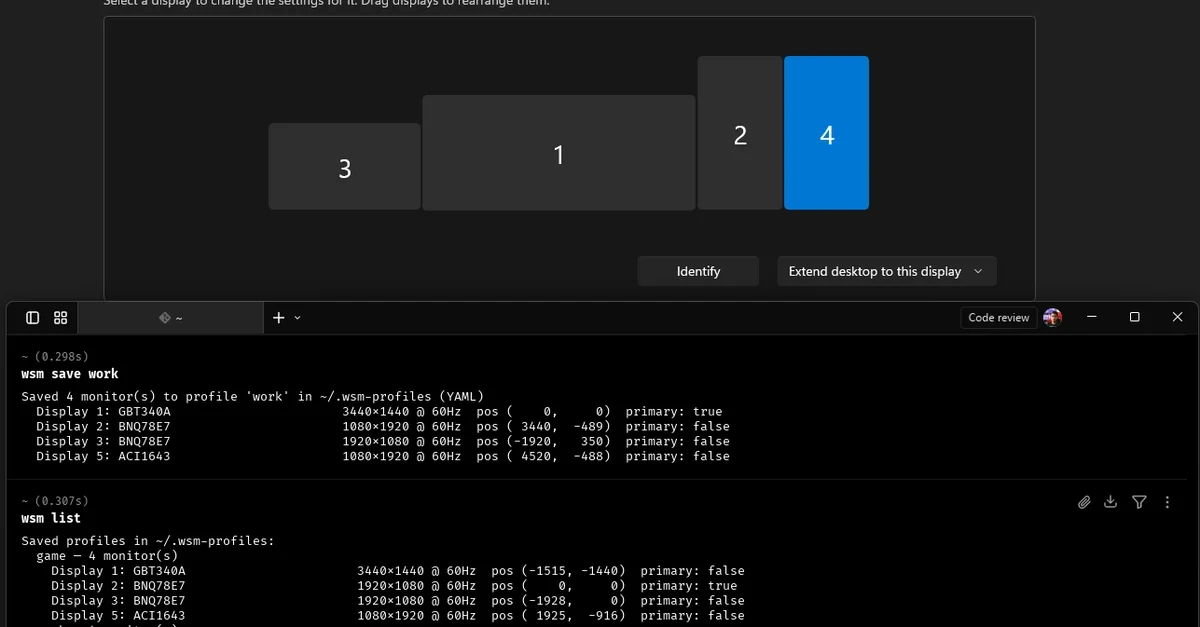The width and height of the screenshot is (1200, 627).
Task: Select highlighted display 4 in arrangement
Action: point(826,134)
